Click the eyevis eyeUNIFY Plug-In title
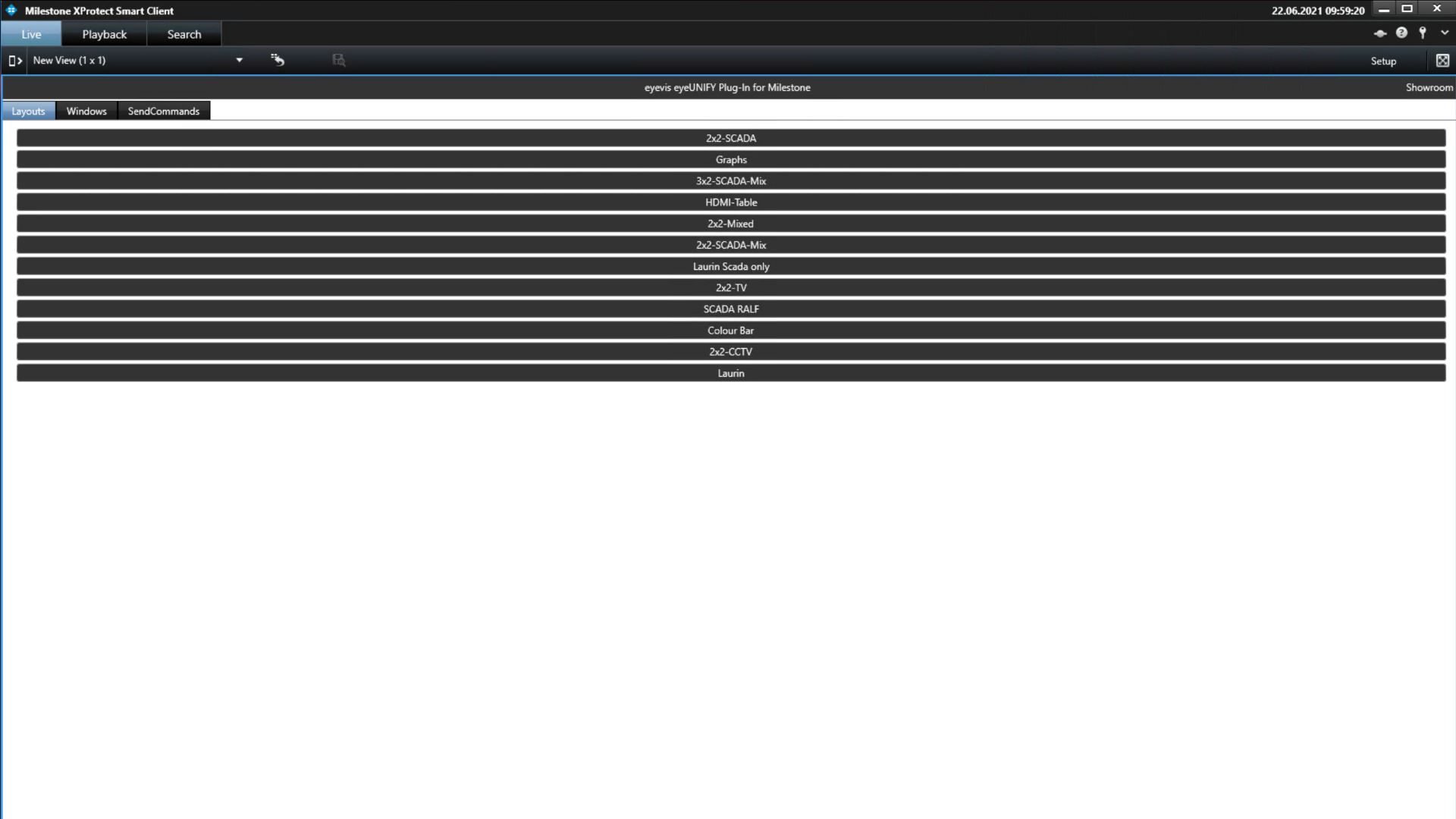 click(x=727, y=87)
